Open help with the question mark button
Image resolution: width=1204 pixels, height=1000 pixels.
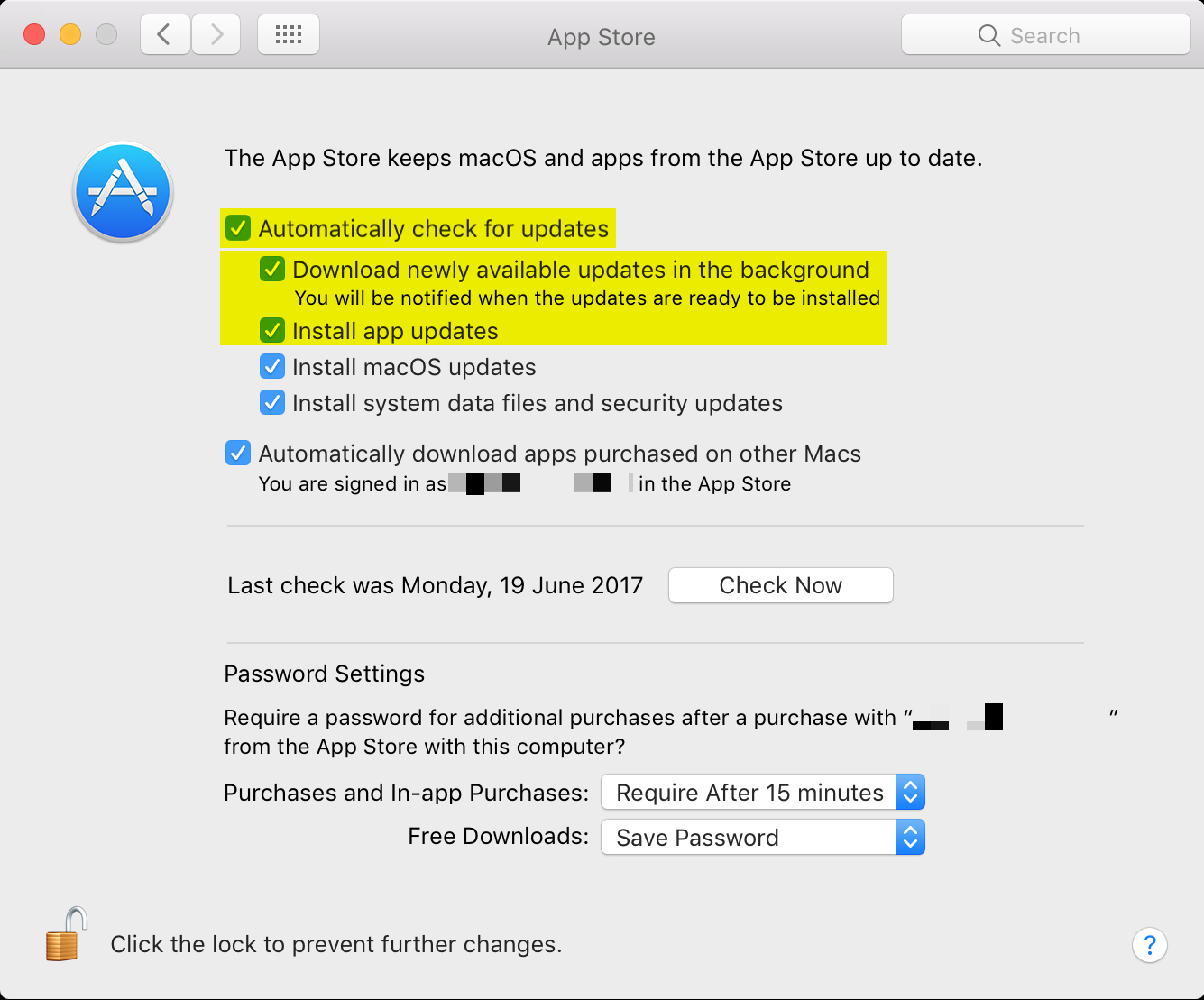(x=1150, y=945)
